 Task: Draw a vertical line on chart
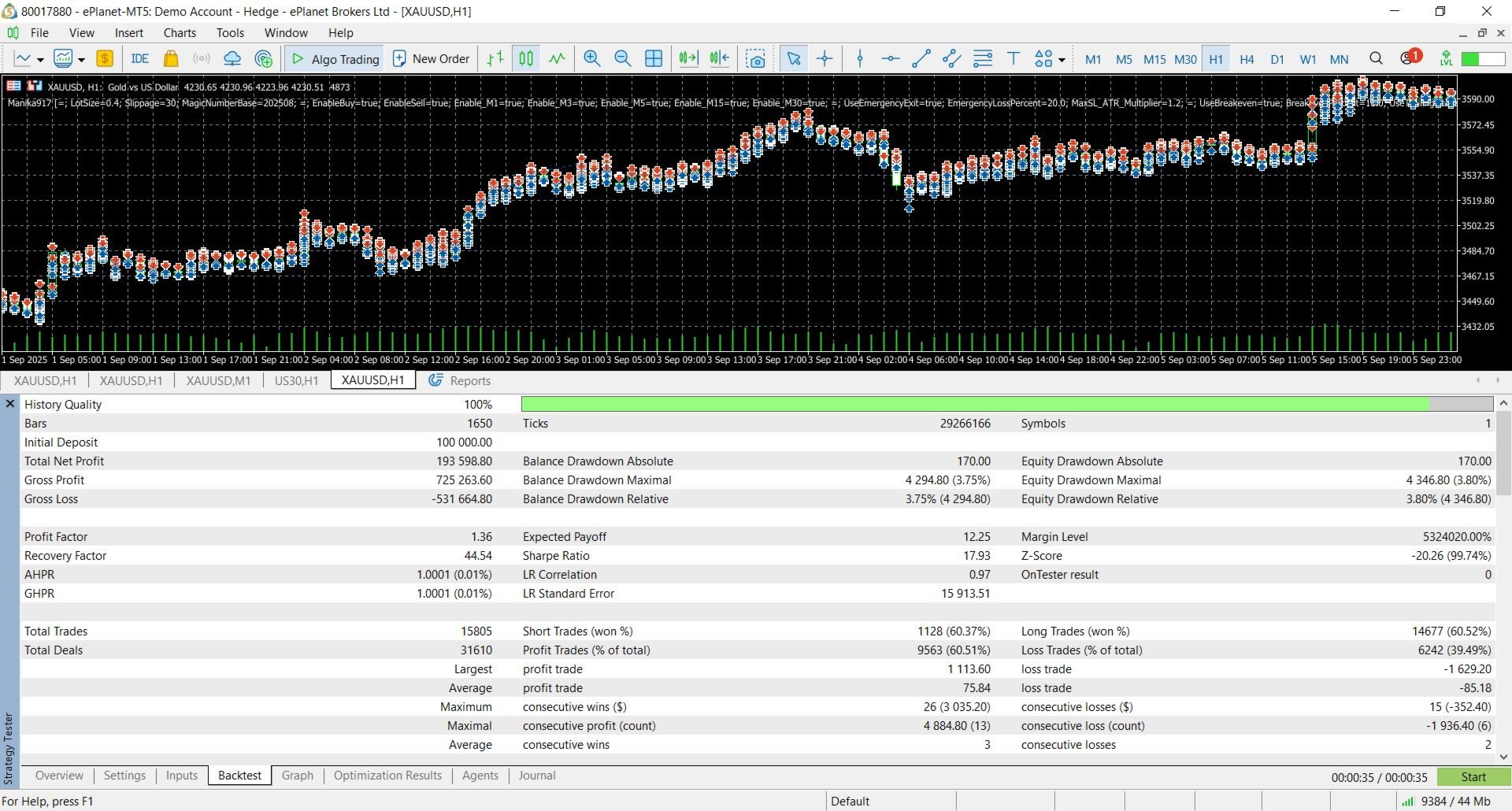(860, 59)
